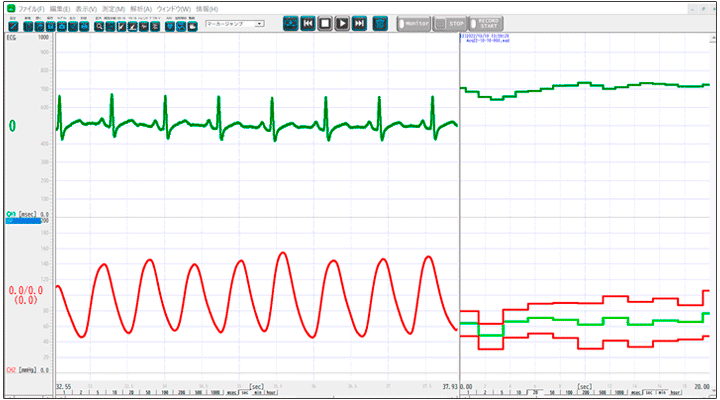Image resolution: width=720 pixels, height=400 pixels.
Task: Open the マーカージャンプ dropdown
Action: click(235, 24)
